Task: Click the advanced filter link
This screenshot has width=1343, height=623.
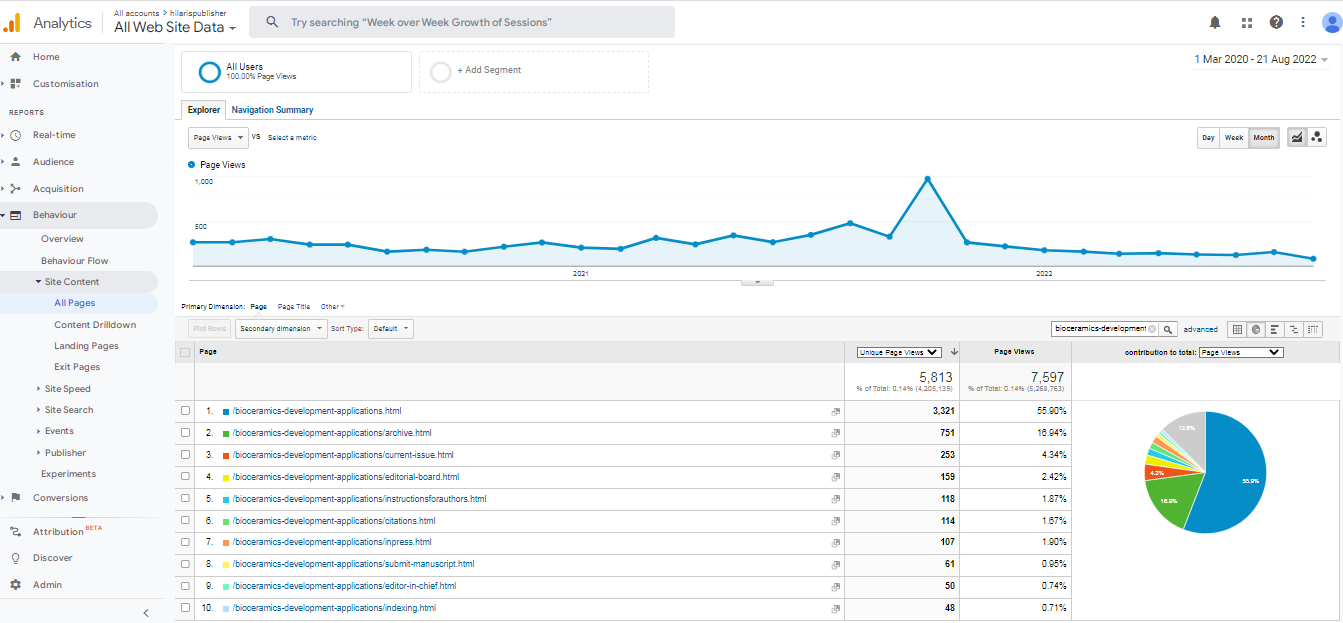Action: (x=1200, y=329)
